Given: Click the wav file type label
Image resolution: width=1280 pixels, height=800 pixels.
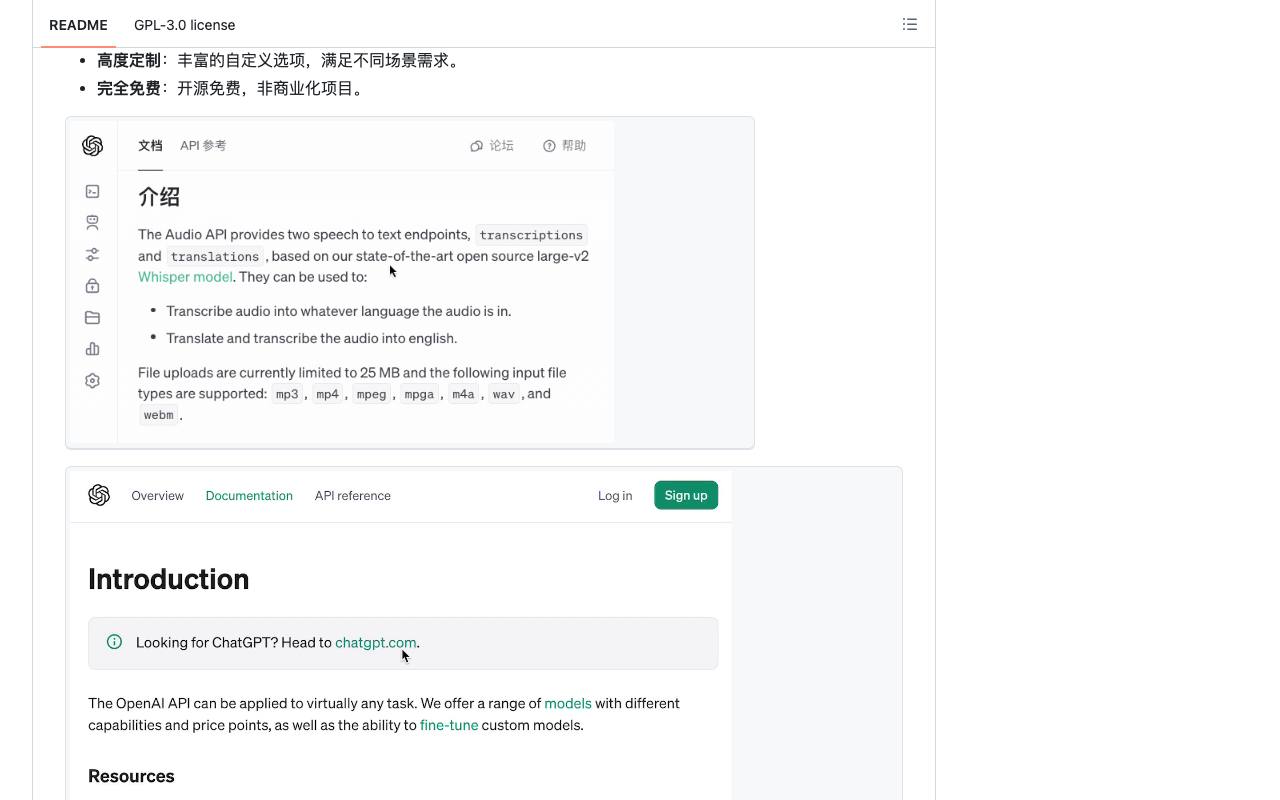Looking at the screenshot, I should [504, 394].
